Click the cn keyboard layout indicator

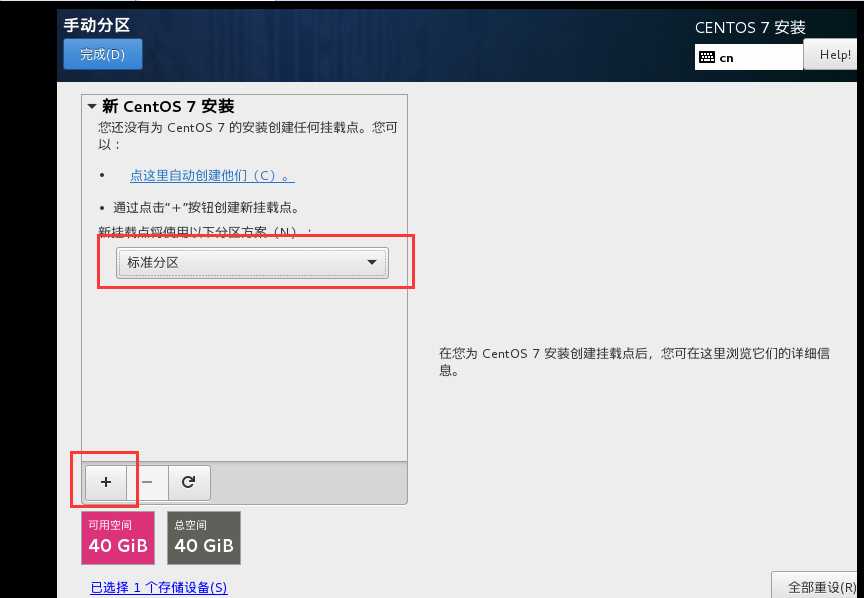(749, 57)
